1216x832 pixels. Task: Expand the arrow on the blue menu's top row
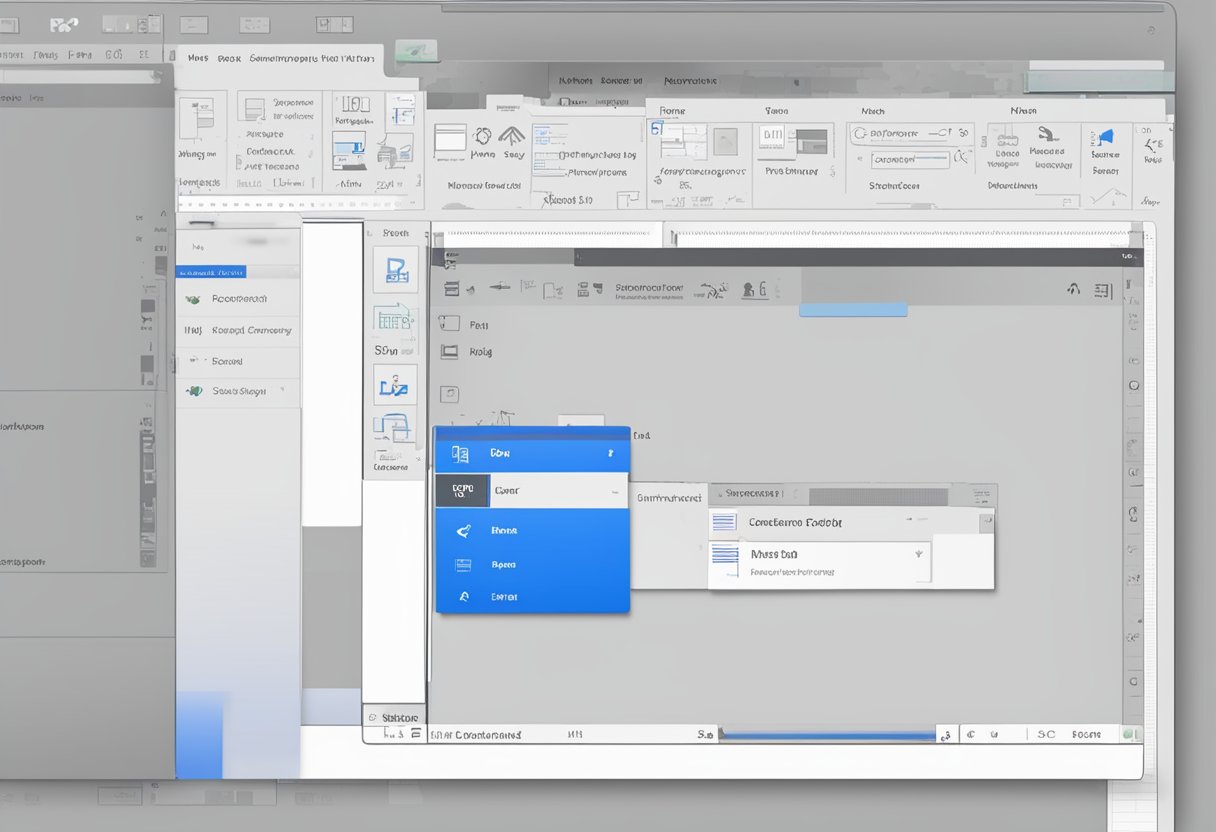tap(610, 454)
